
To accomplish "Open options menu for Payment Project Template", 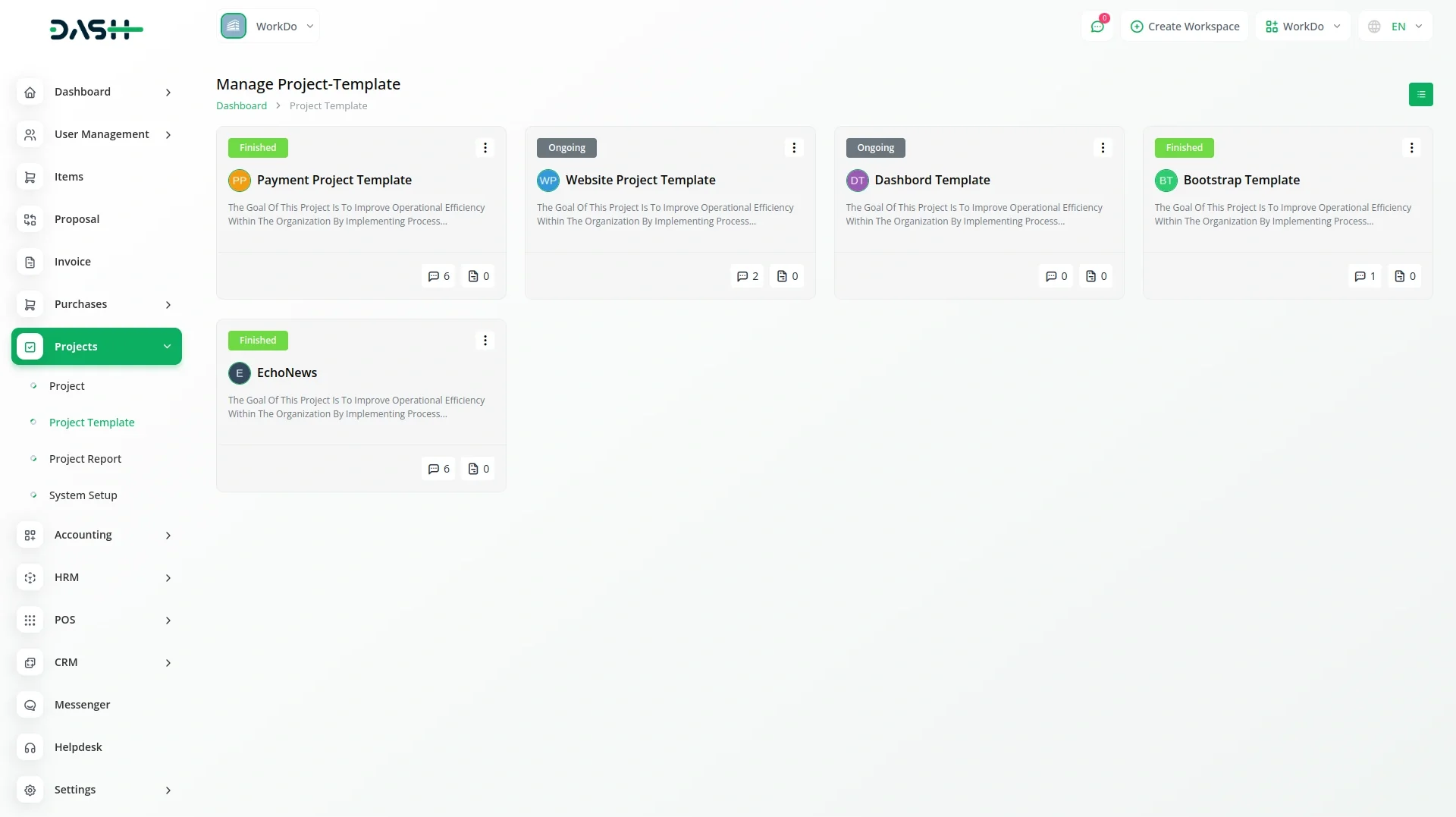I will 485,148.
